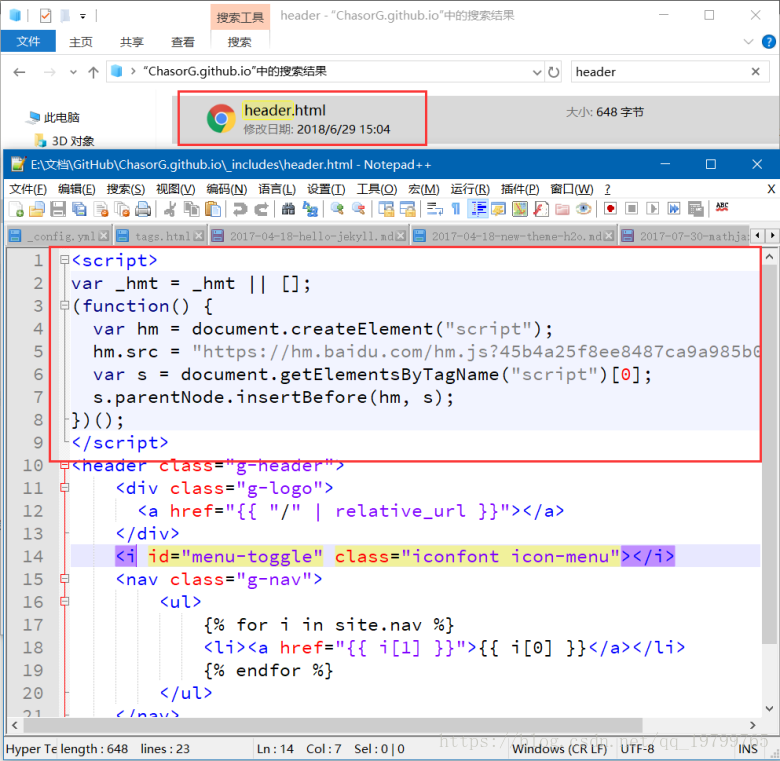Redo the edit via toolbar arrow
This screenshot has height=761, width=780.
pyautogui.click(x=261, y=209)
